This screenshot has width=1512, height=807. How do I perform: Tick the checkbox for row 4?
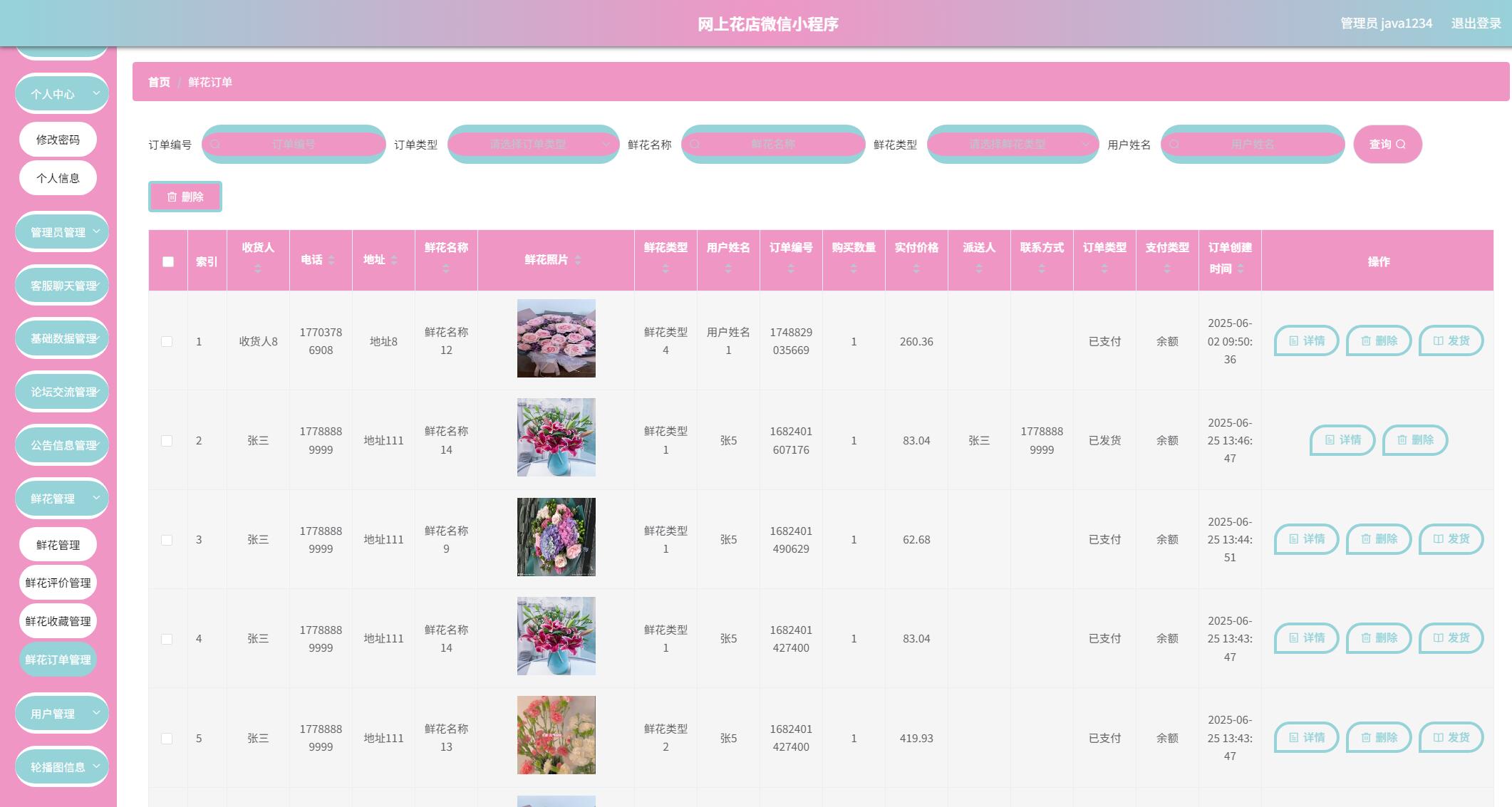(167, 639)
